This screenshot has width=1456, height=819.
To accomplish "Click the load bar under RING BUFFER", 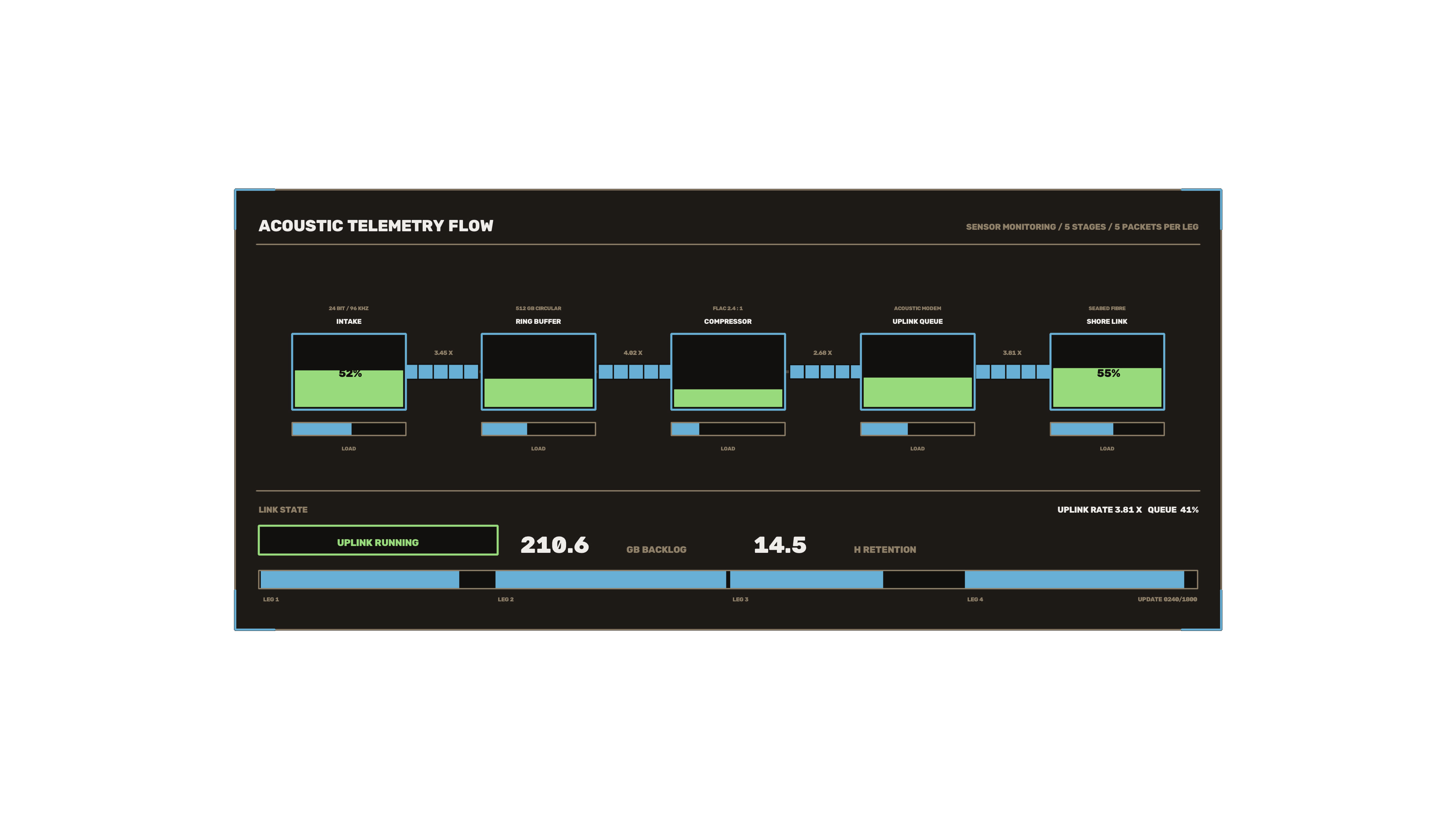I will [x=538, y=429].
